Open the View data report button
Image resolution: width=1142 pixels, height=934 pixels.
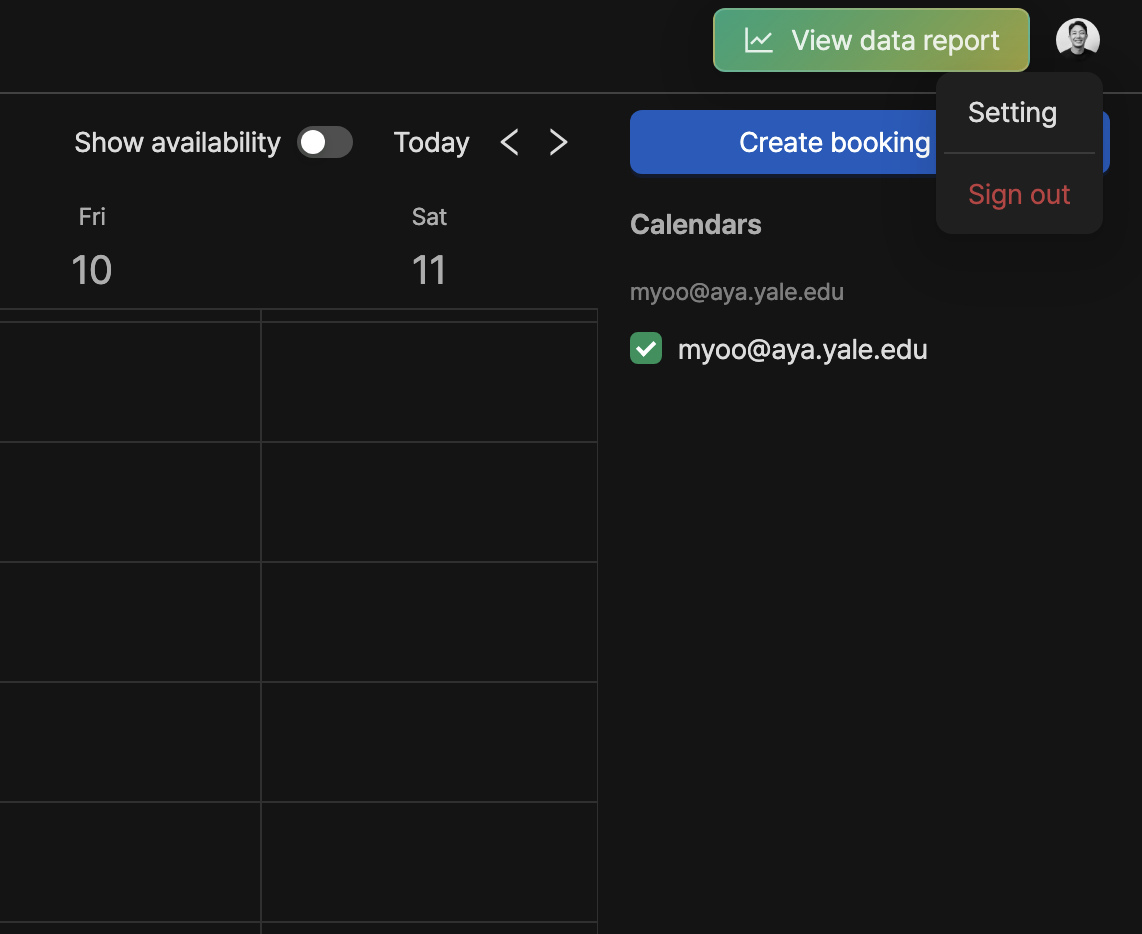[x=871, y=41]
